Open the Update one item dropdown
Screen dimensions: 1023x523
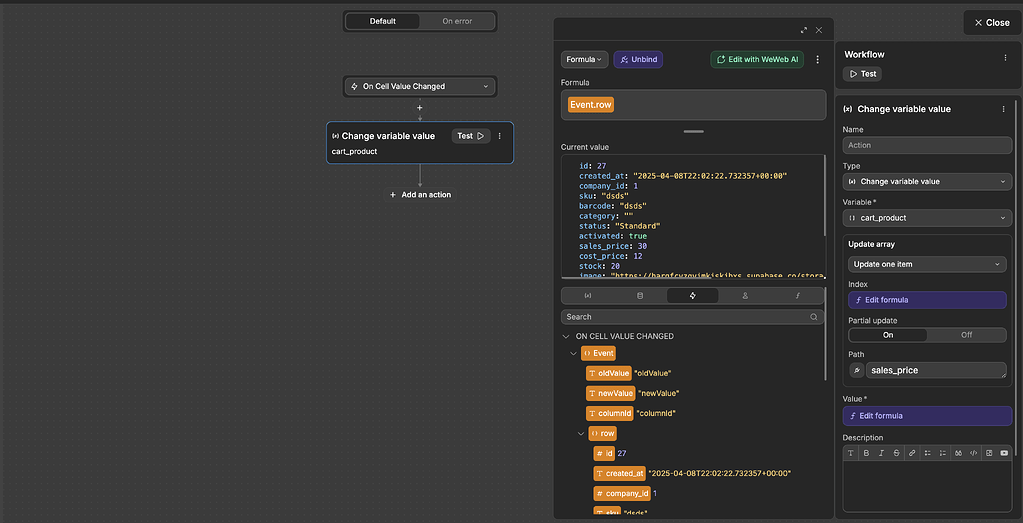coord(927,264)
